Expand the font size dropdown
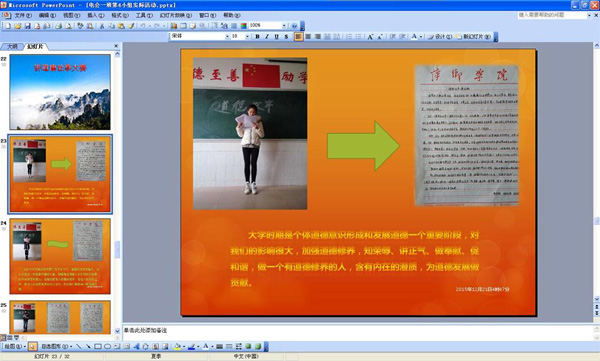This screenshot has width=600, height=361. point(248,37)
